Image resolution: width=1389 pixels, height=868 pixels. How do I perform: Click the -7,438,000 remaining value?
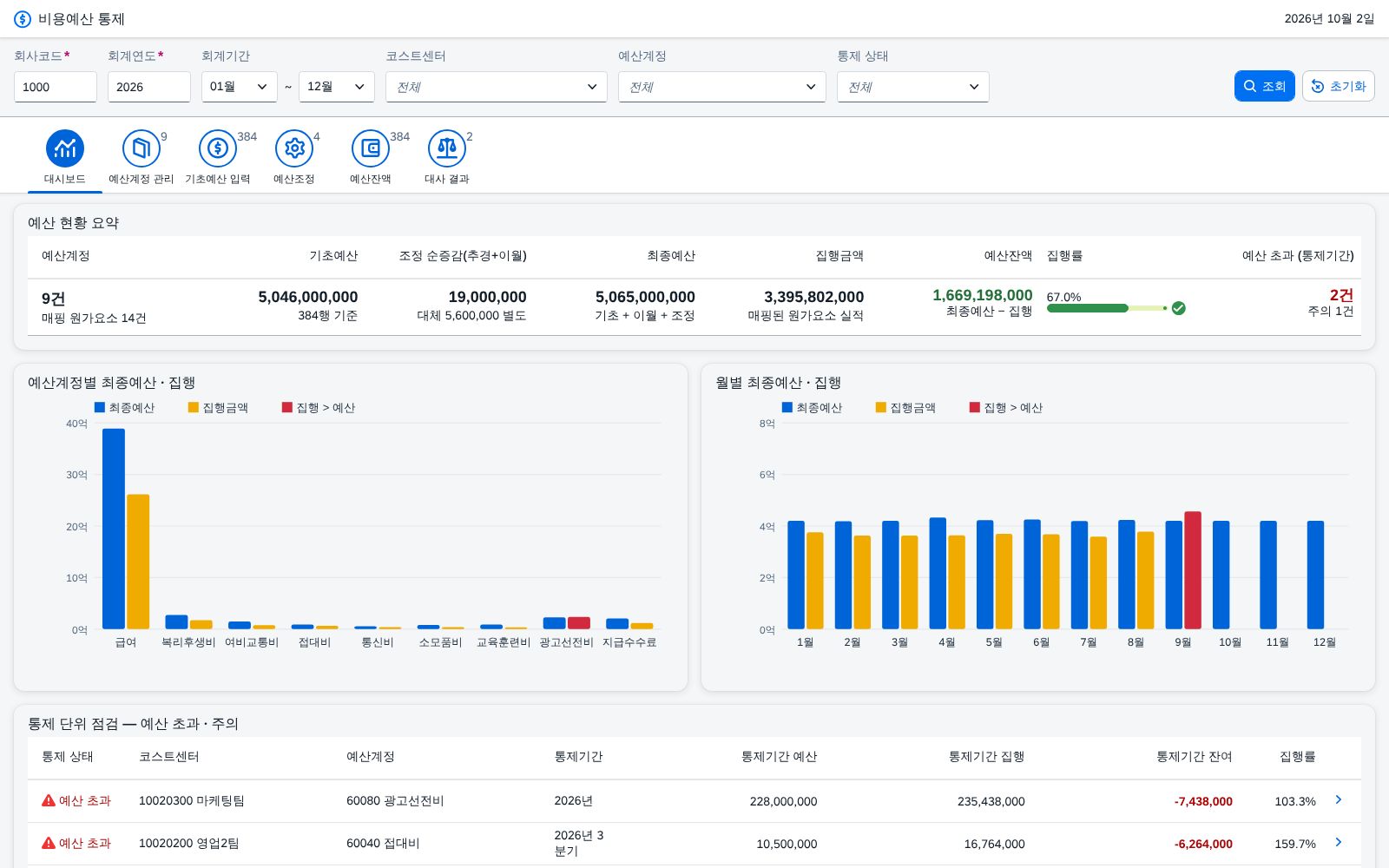click(x=1203, y=801)
